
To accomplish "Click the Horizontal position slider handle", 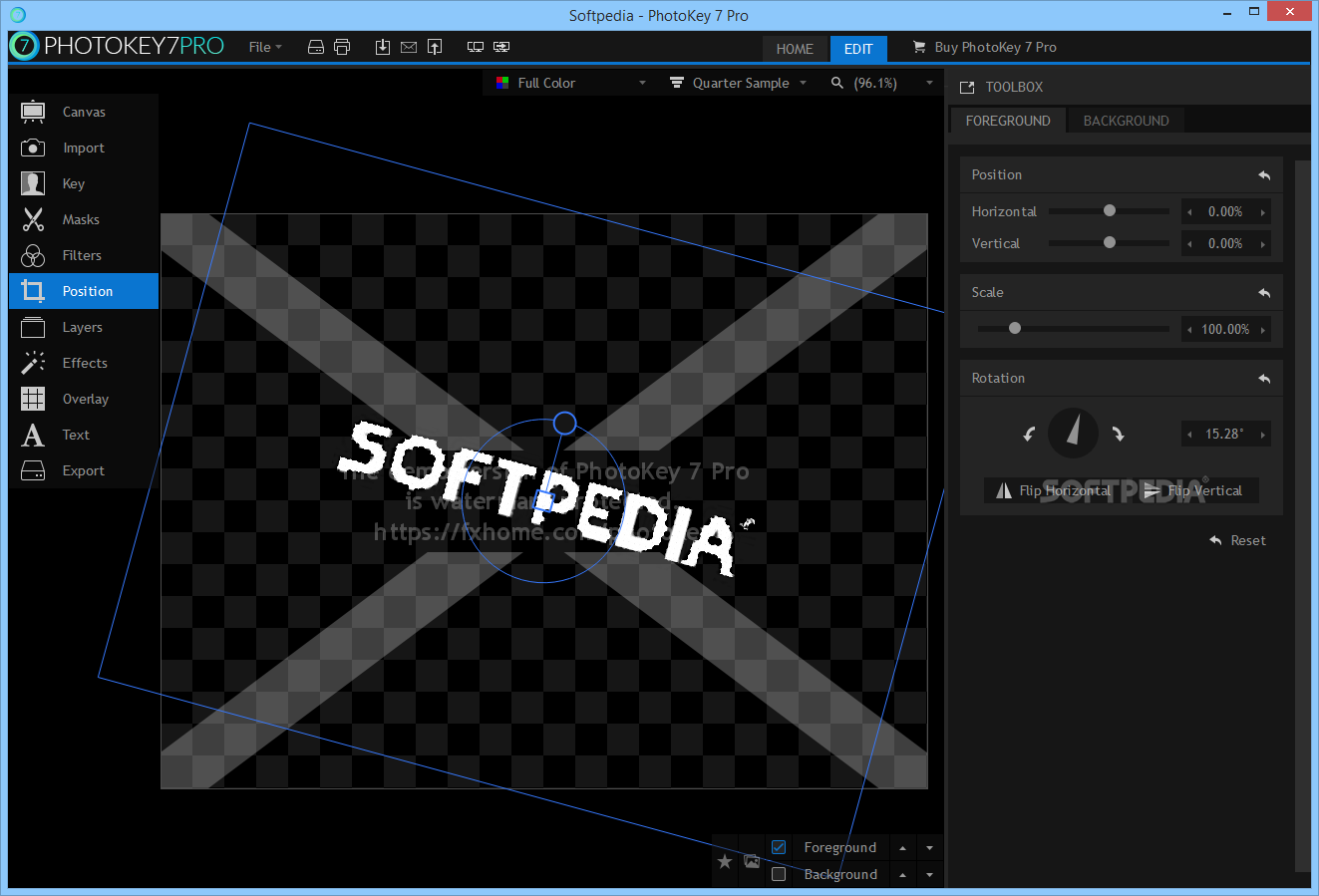I will (x=1109, y=210).
